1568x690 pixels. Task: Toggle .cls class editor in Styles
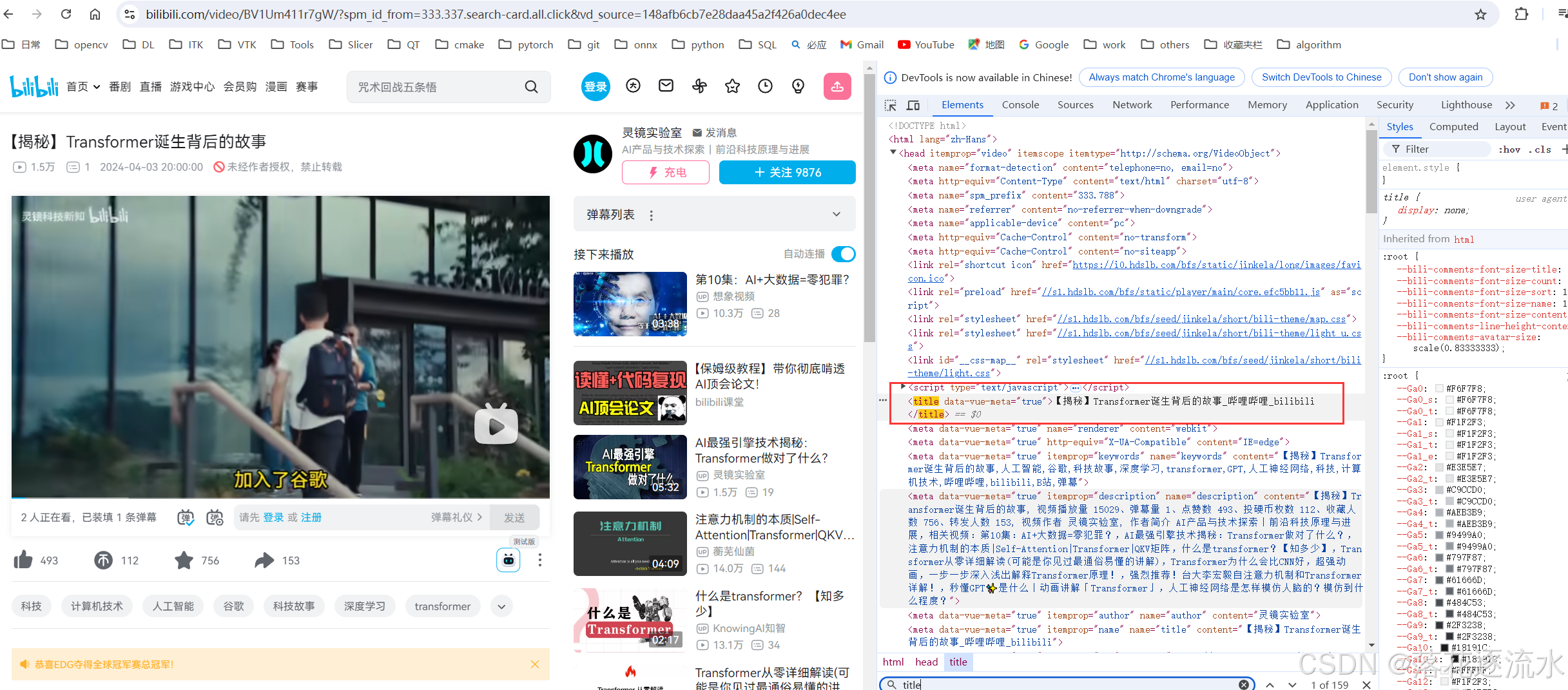[x=1540, y=149]
